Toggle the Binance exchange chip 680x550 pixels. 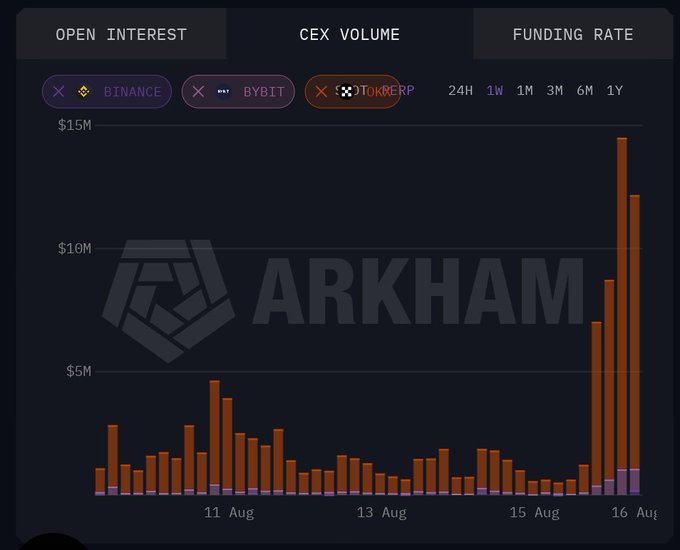[x=107, y=92]
